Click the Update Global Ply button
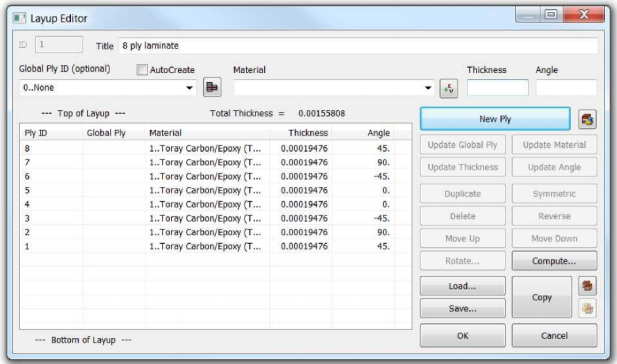Screen dimensions: 617x364 click(462, 145)
